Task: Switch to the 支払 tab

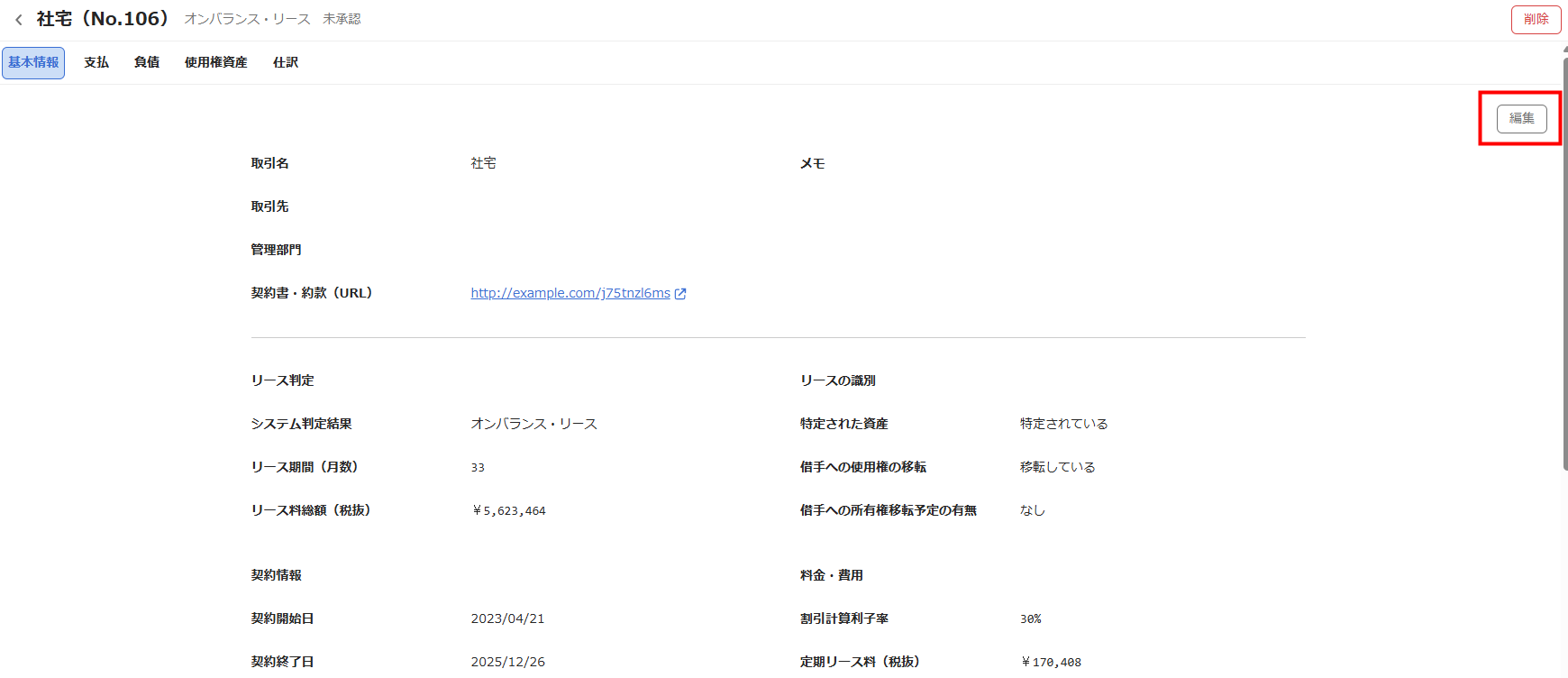Action: (x=96, y=62)
